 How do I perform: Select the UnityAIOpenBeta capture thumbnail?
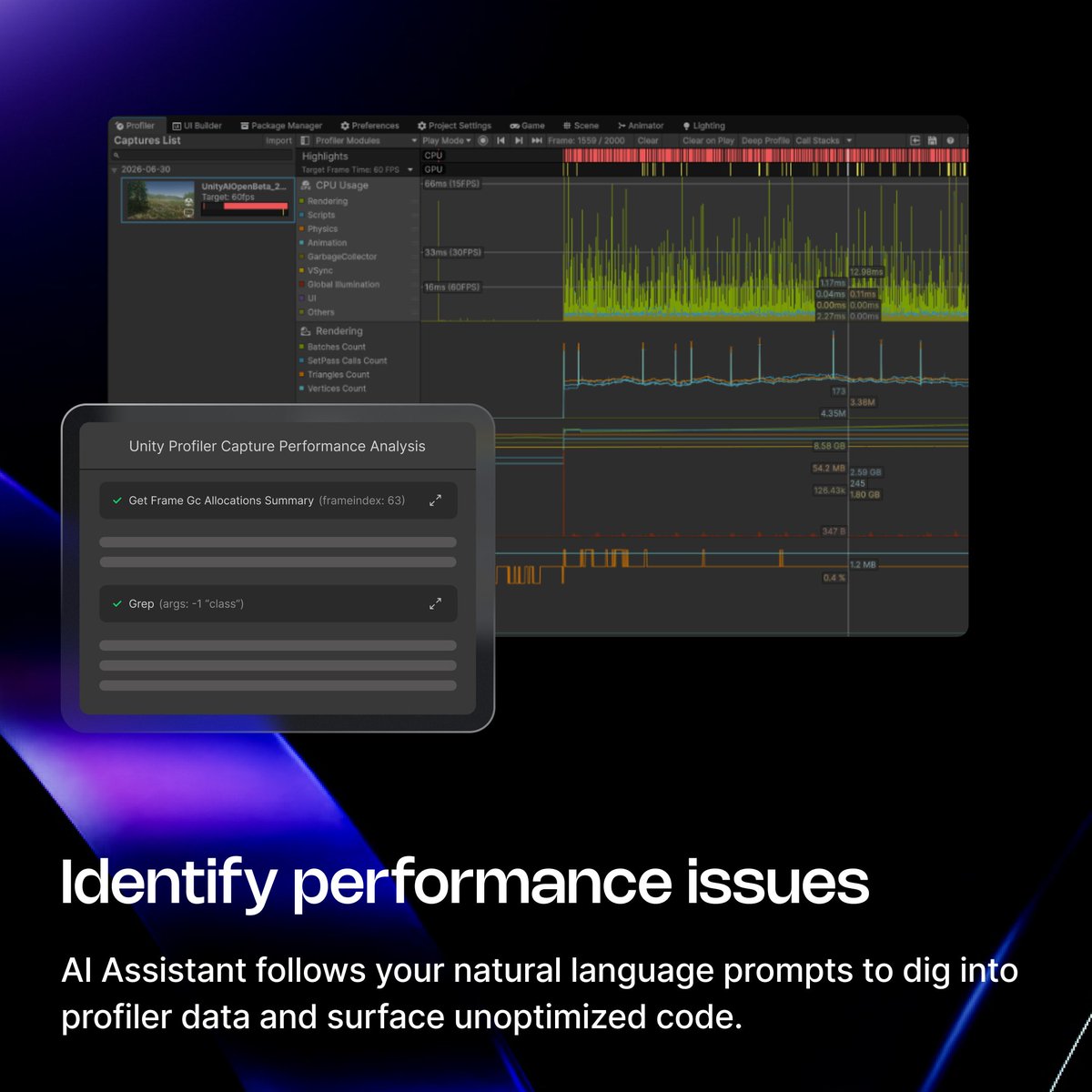pos(162,199)
